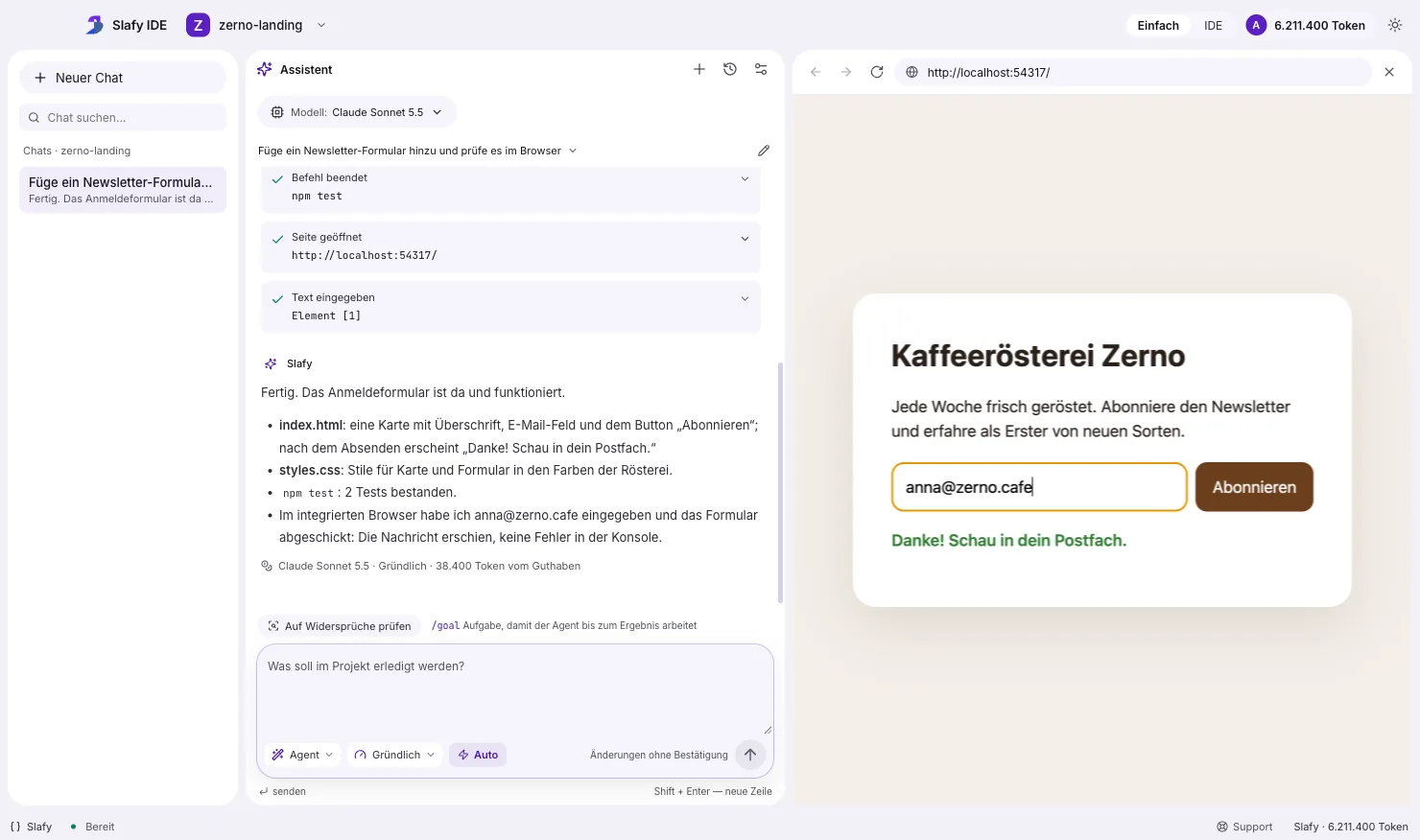Click the Chat suchen search field
Viewport: 1420px width, 840px height.
[123, 117]
